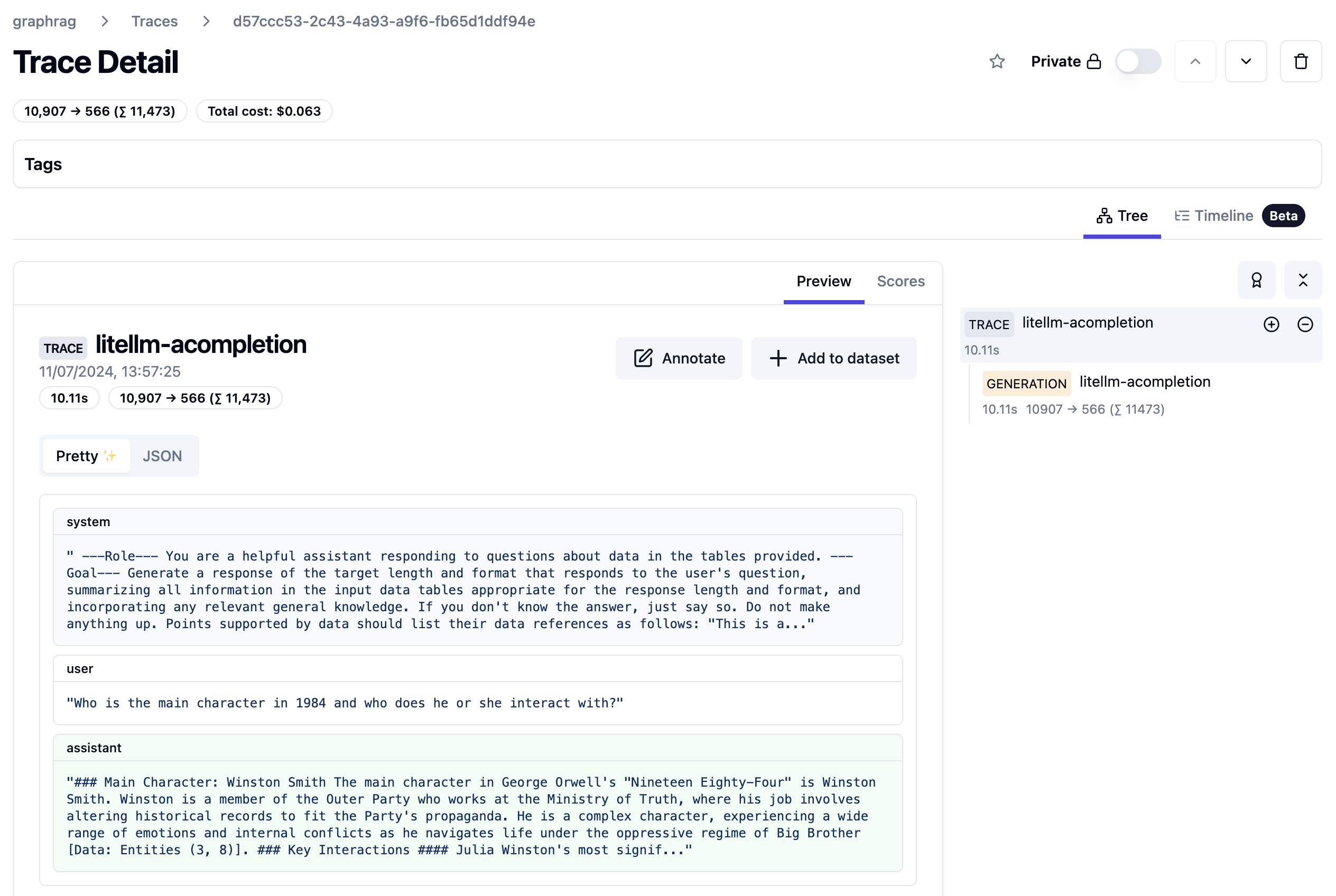The height and width of the screenshot is (896, 1336).
Task: Collapse all tree nodes icon
Action: [1302, 280]
